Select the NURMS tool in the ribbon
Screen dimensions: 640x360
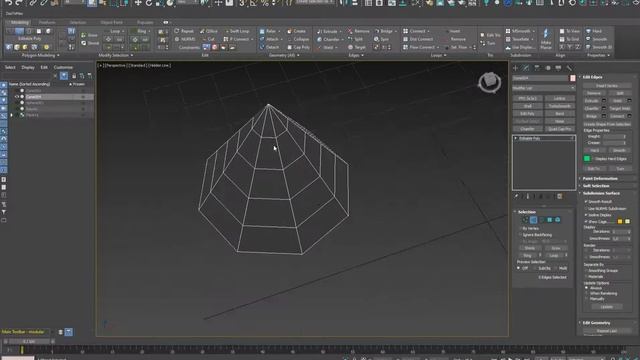pos(185,39)
